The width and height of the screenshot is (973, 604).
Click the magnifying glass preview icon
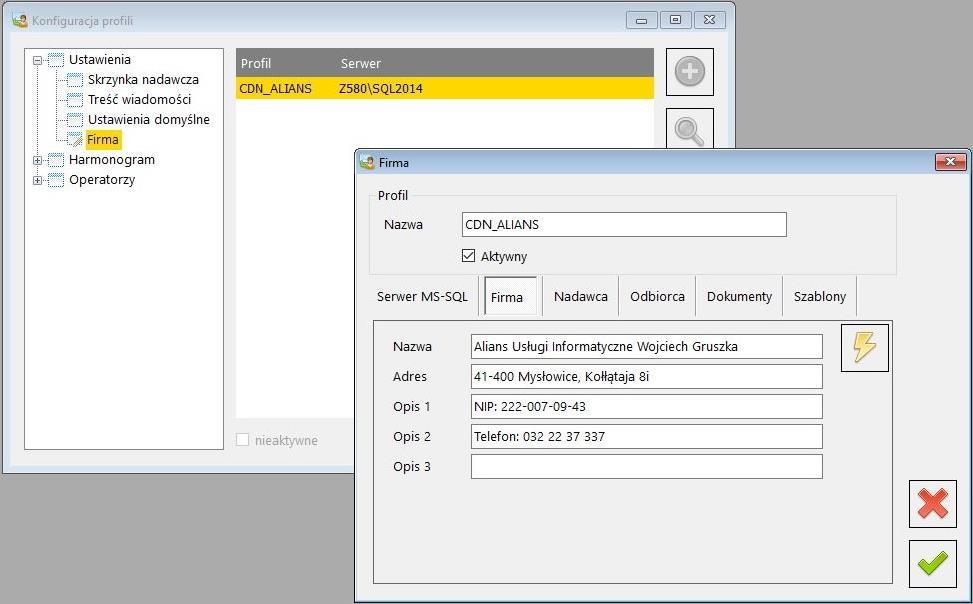click(x=689, y=130)
